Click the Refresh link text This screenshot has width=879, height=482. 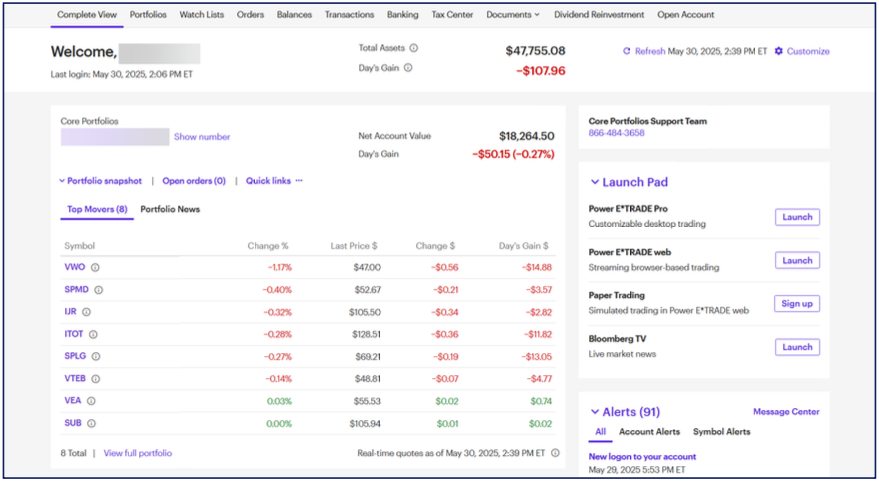(x=650, y=51)
